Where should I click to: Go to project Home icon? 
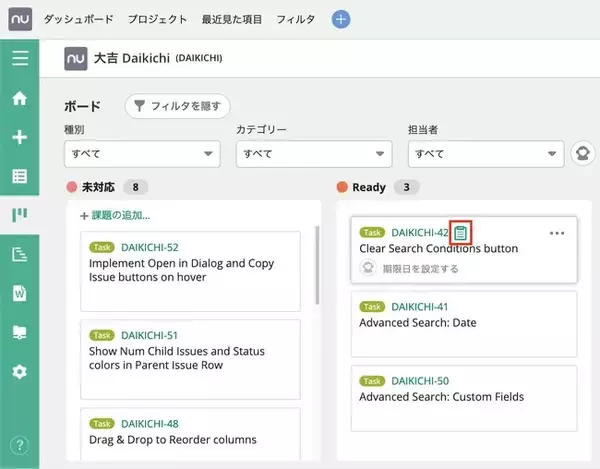pyautogui.click(x=19, y=99)
